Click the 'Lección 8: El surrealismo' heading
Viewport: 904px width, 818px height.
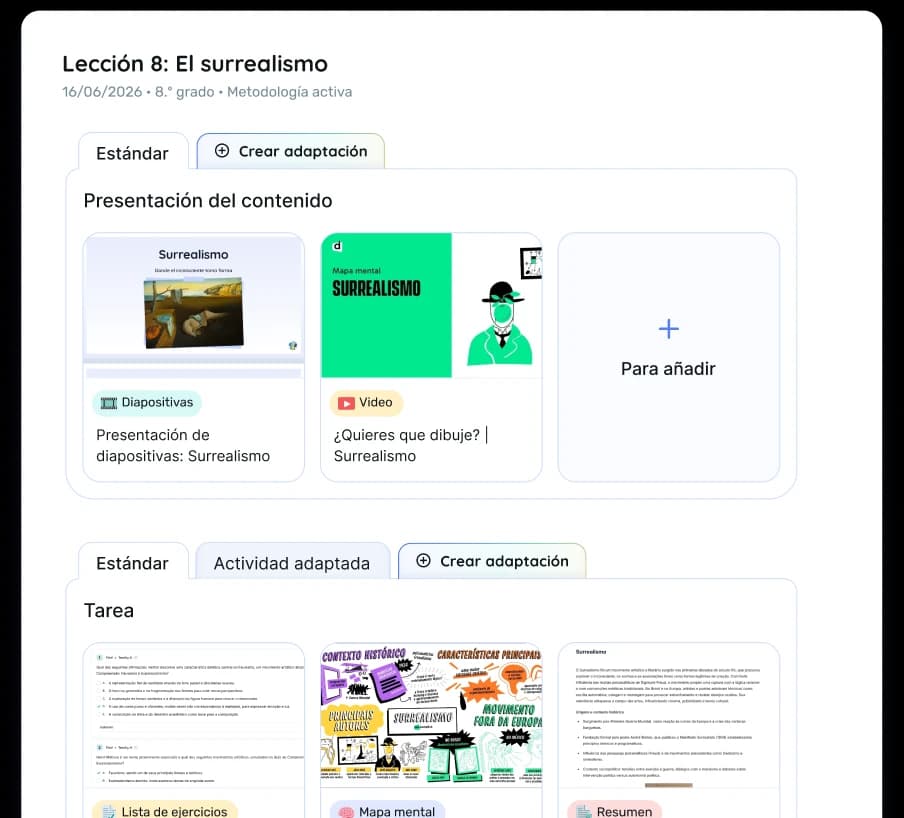click(195, 64)
